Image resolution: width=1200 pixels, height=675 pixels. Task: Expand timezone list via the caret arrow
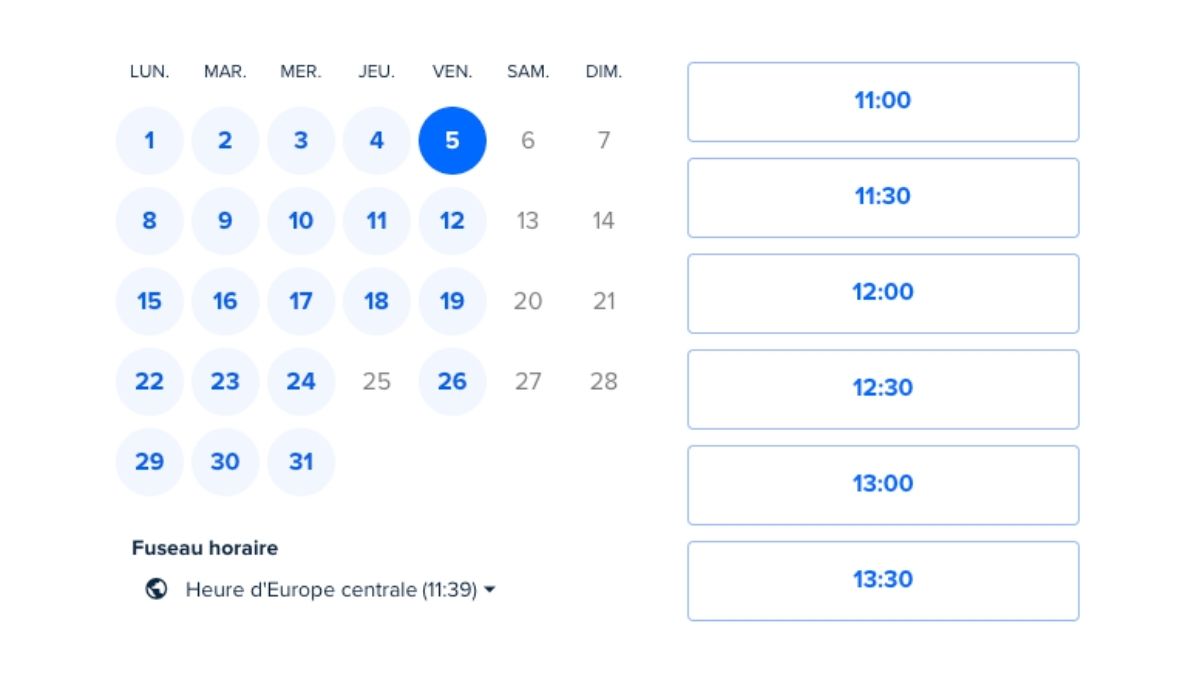pos(490,590)
